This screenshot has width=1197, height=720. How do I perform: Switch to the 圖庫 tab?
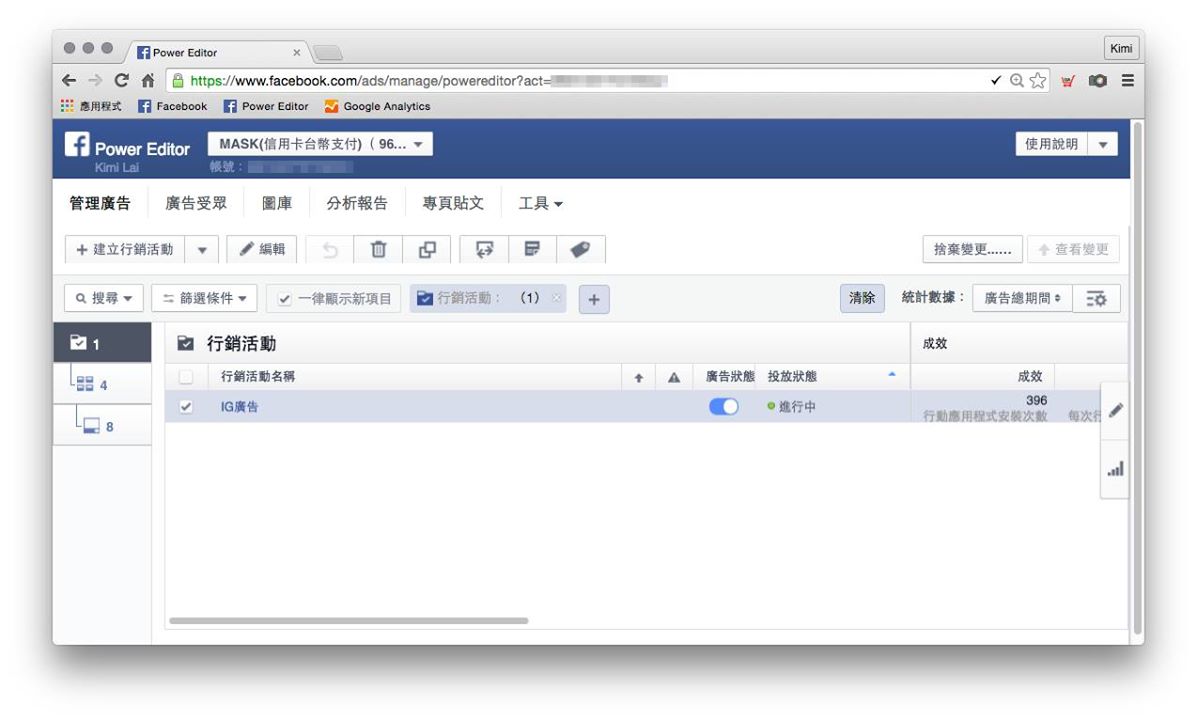point(276,203)
